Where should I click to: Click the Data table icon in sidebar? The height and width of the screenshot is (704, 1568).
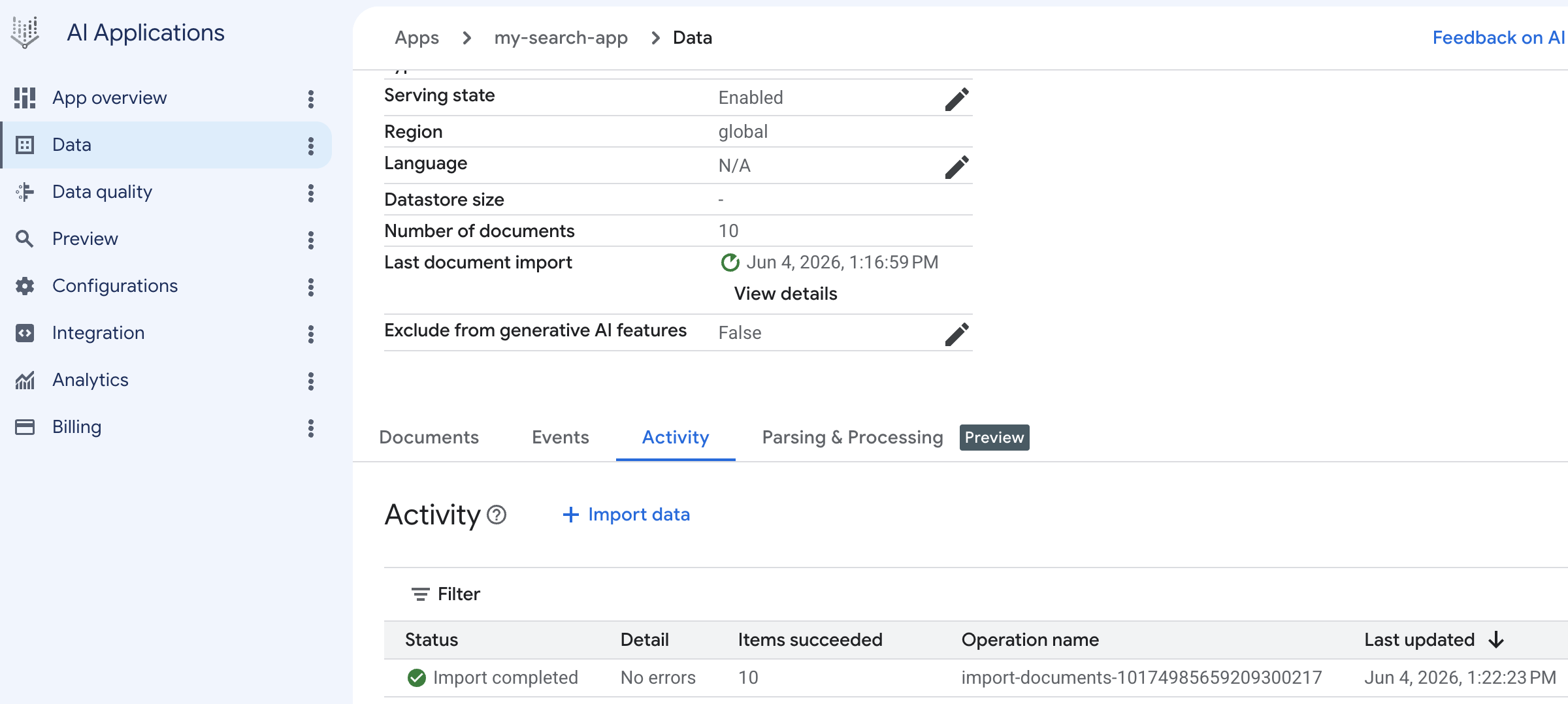pyautogui.click(x=25, y=145)
